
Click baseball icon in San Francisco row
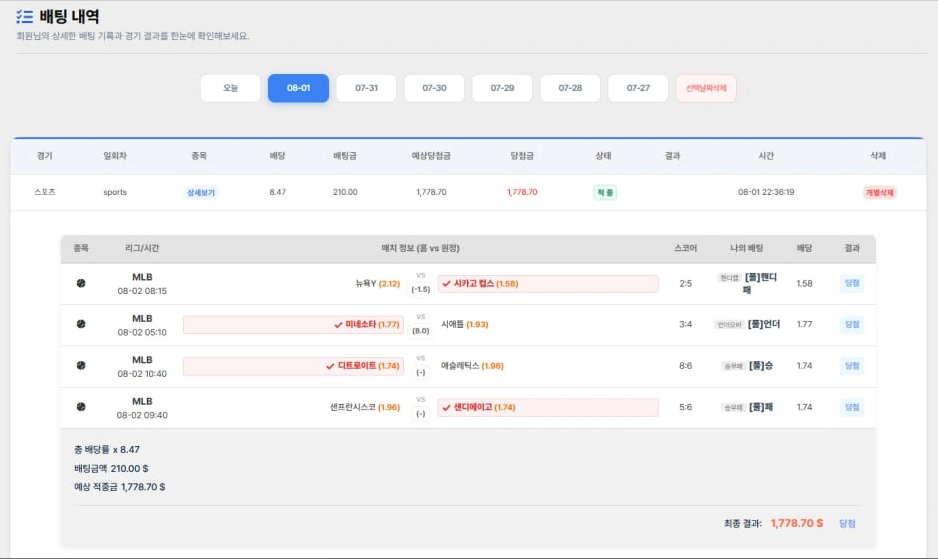[x=81, y=406]
